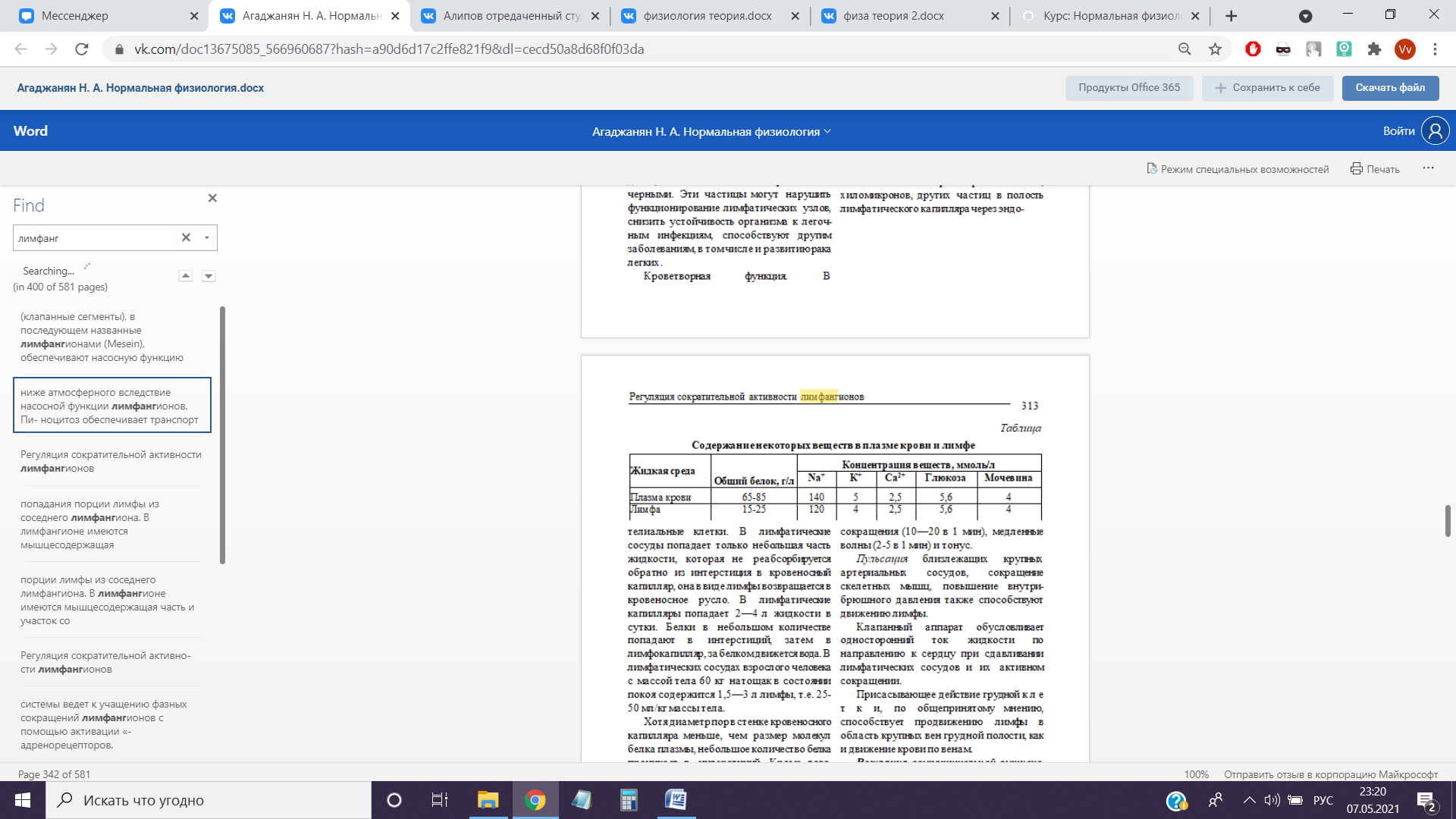The width and height of the screenshot is (1456, 819).
Task: Reload the page
Action: pyautogui.click(x=81, y=49)
